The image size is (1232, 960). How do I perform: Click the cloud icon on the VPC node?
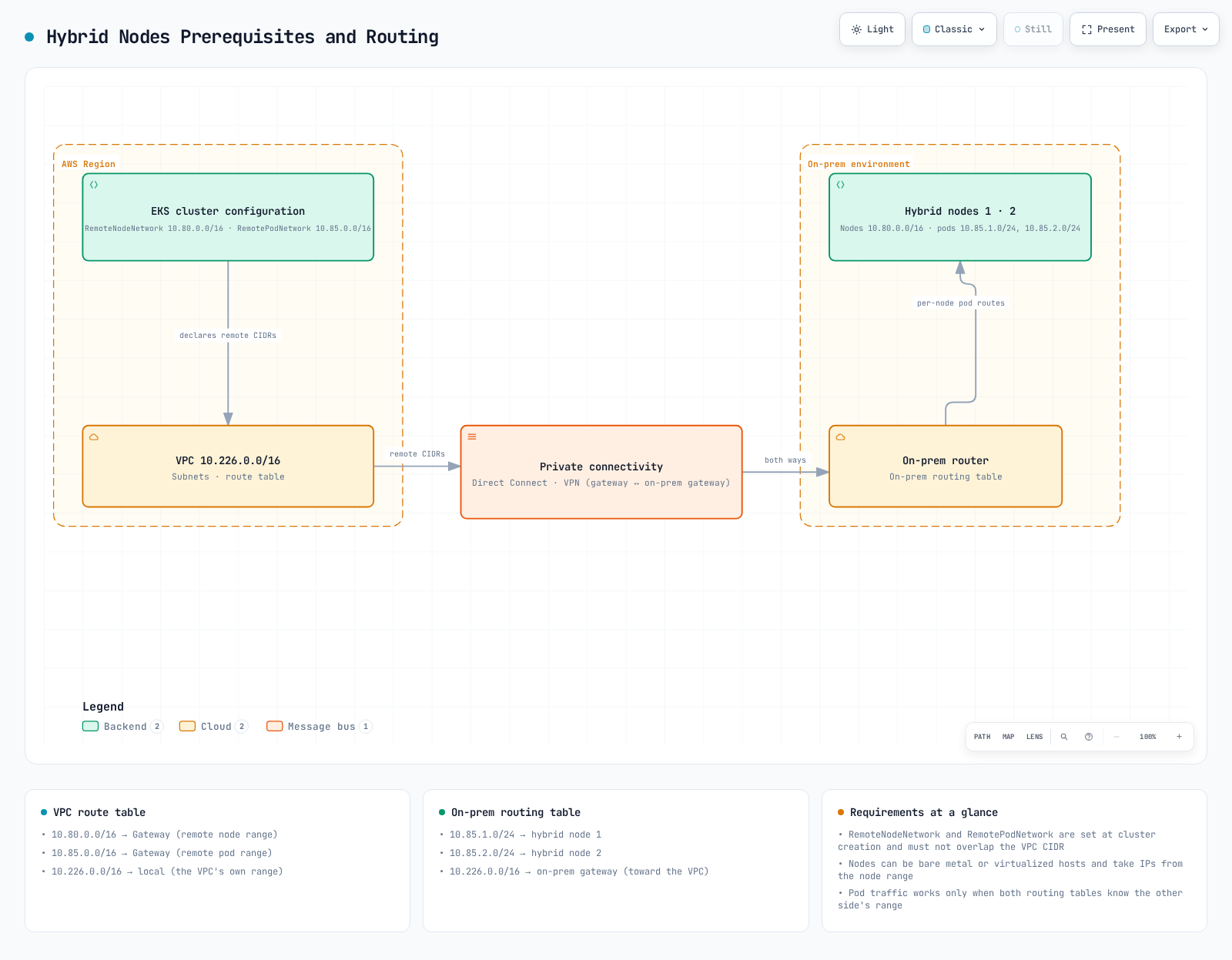(x=94, y=437)
